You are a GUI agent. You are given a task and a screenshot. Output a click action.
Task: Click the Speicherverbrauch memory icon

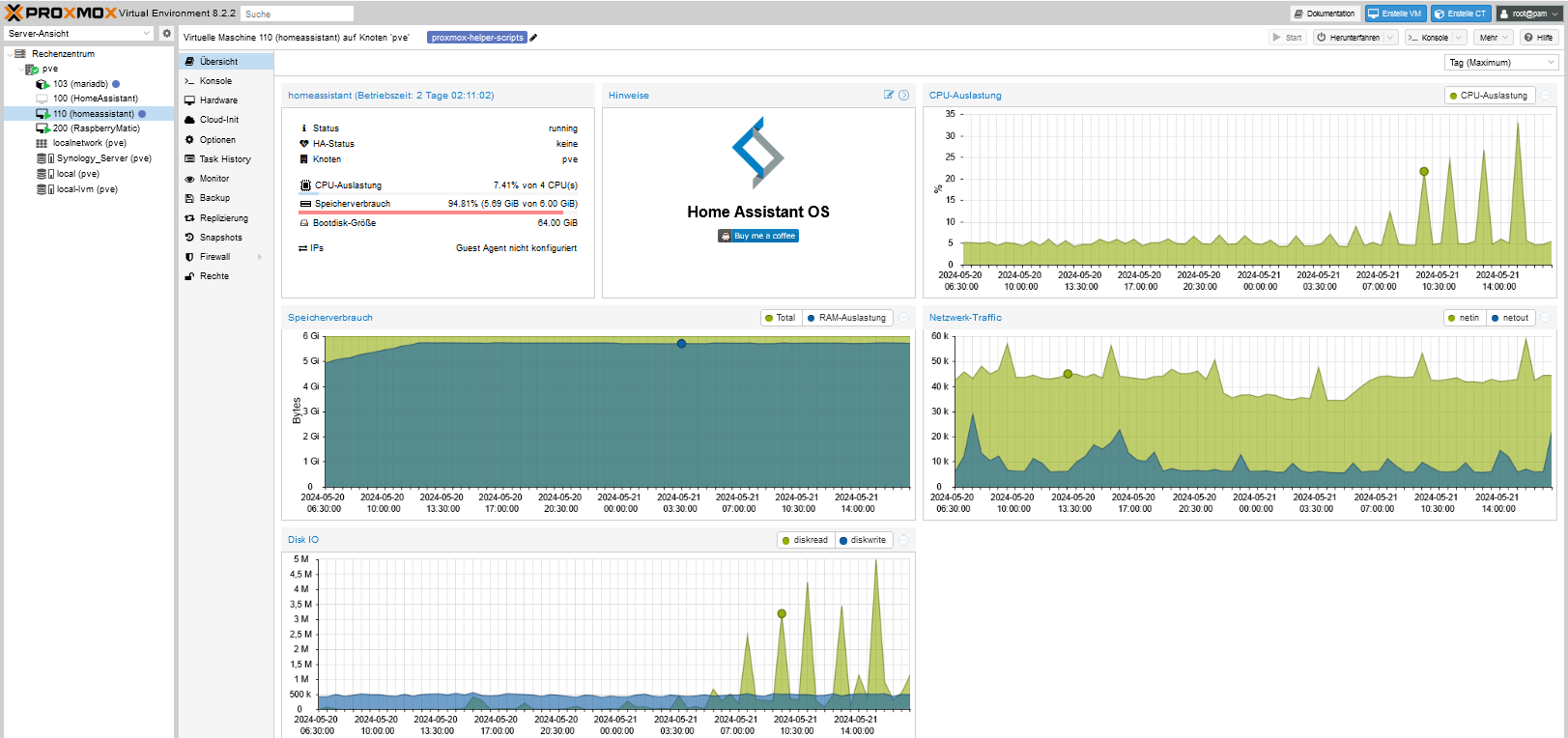coord(305,204)
